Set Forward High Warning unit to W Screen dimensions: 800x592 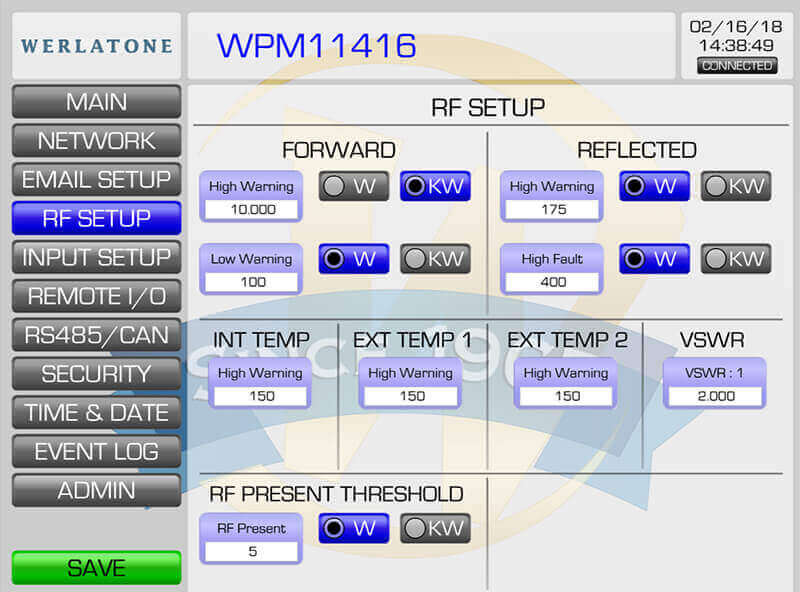[x=354, y=186]
